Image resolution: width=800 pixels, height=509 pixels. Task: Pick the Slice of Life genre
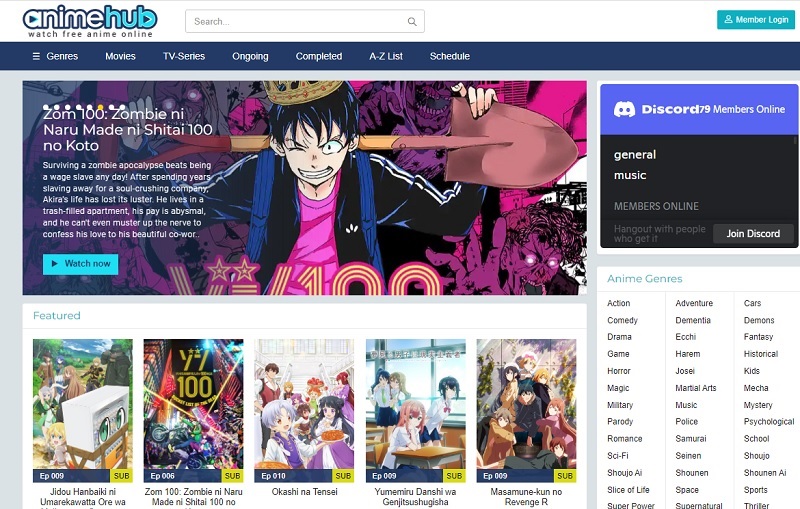pos(628,490)
